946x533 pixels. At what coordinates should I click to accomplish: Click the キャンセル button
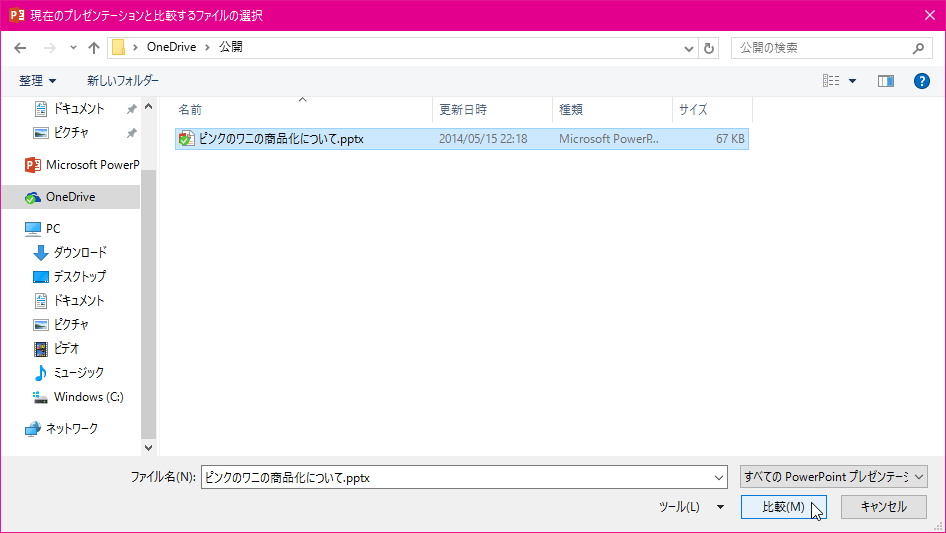(x=883, y=507)
